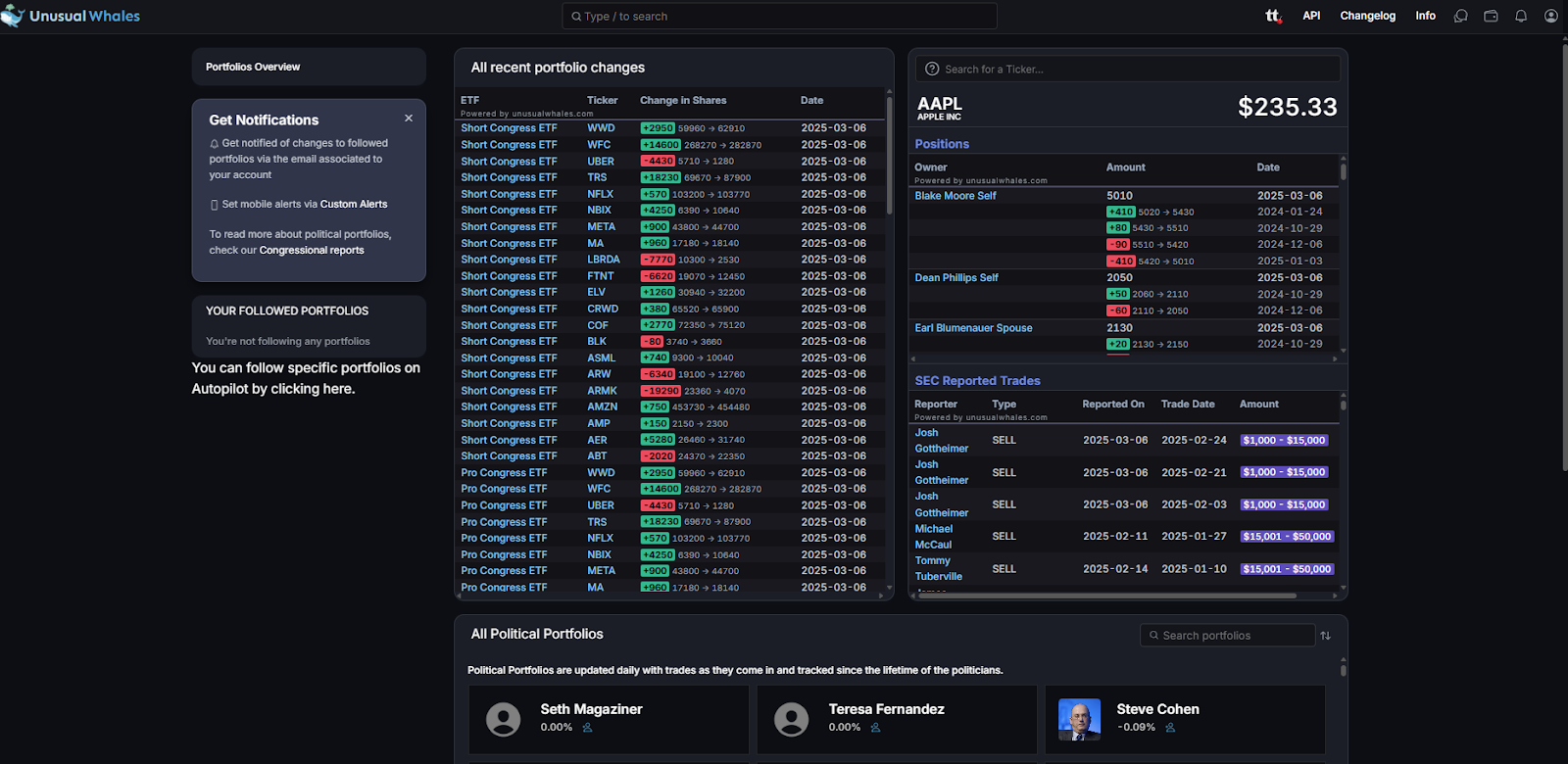Open the Changelog menu item
1568x764 pixels.
click(x=1368, y=16)
